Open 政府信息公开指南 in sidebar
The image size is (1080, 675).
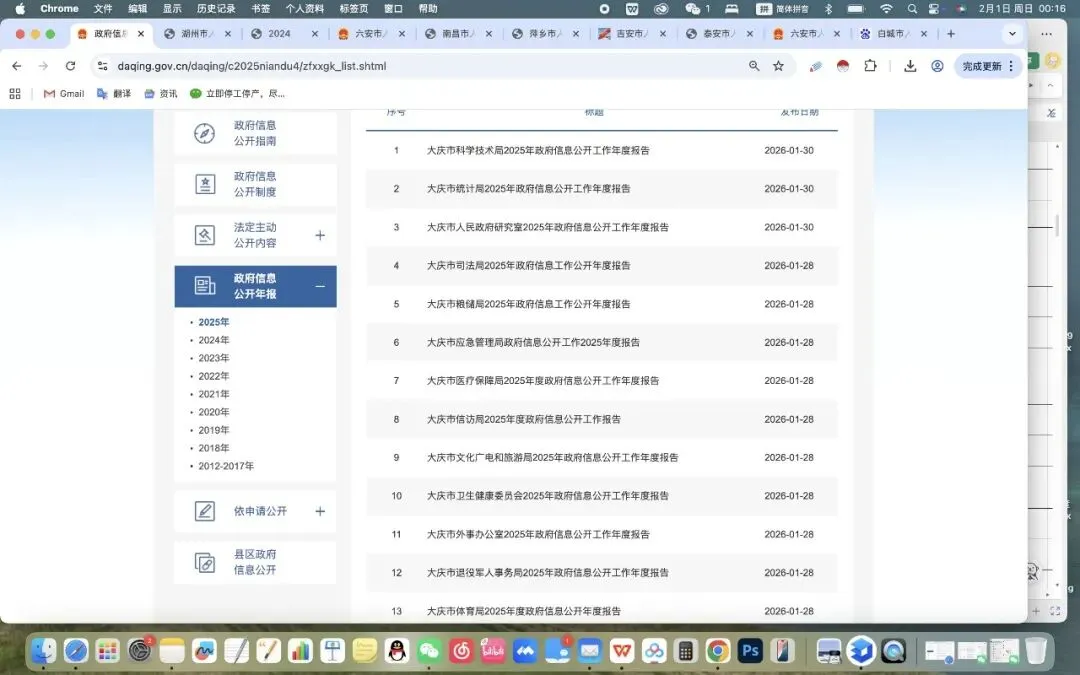coord(256,133)
